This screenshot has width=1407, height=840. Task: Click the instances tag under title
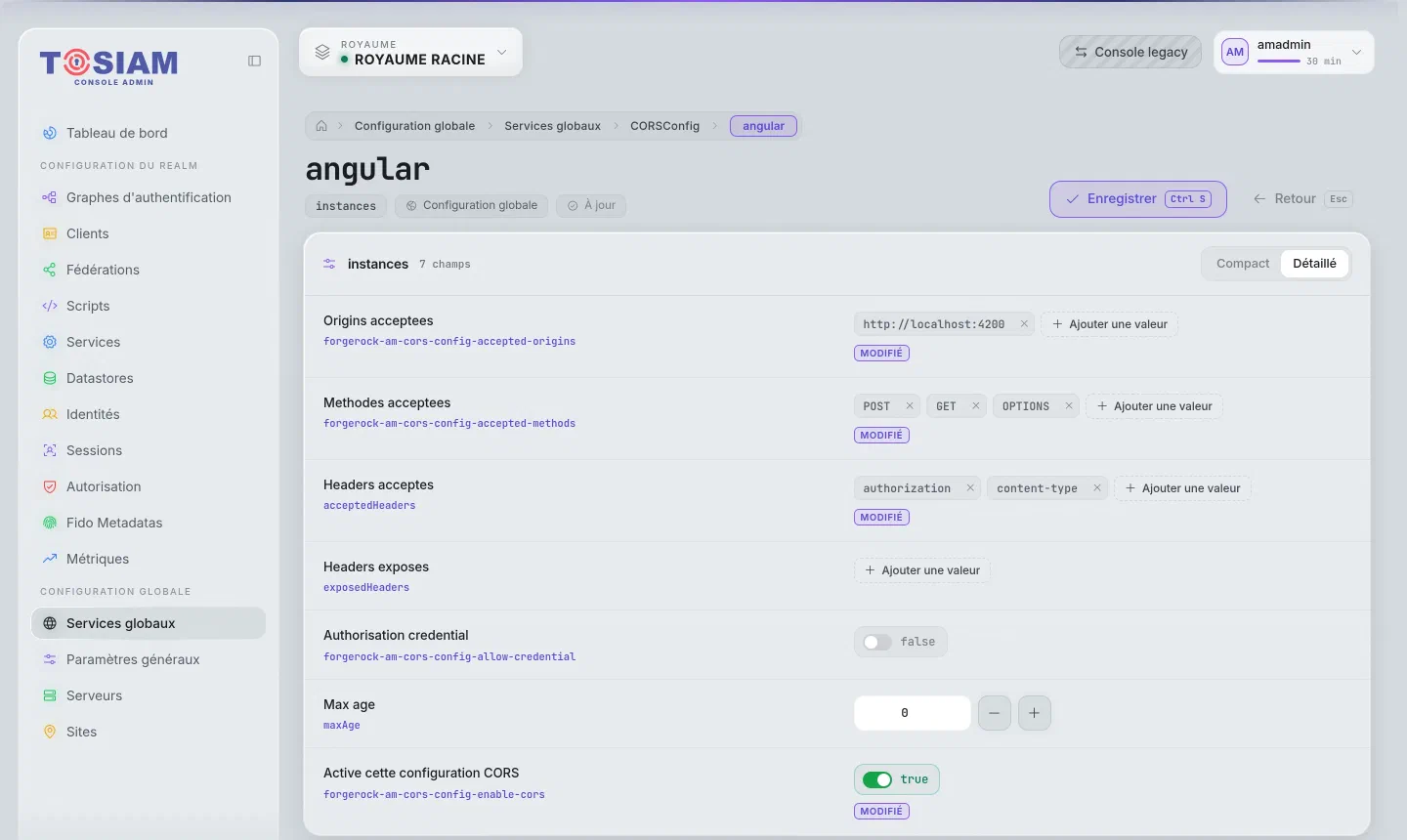click(346, 206)
